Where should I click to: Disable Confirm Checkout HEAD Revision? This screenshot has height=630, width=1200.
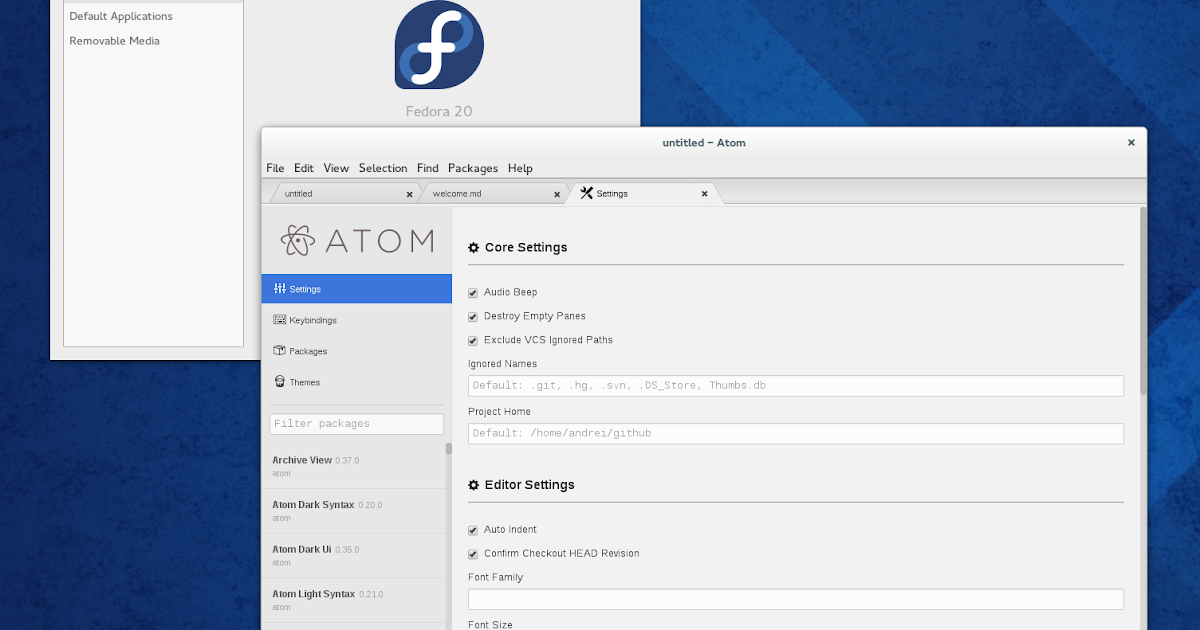coord(471,553)
